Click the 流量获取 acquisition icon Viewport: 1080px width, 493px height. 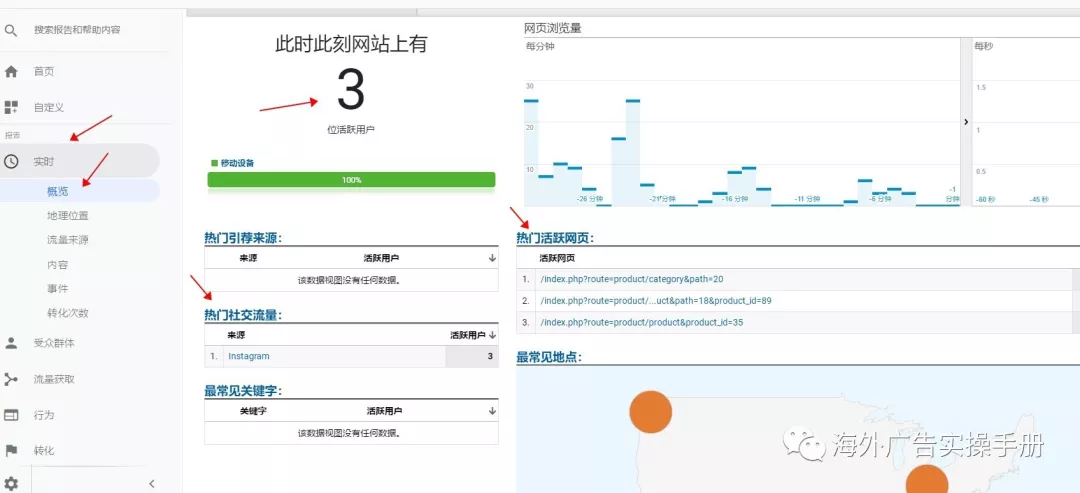point(11,379)
